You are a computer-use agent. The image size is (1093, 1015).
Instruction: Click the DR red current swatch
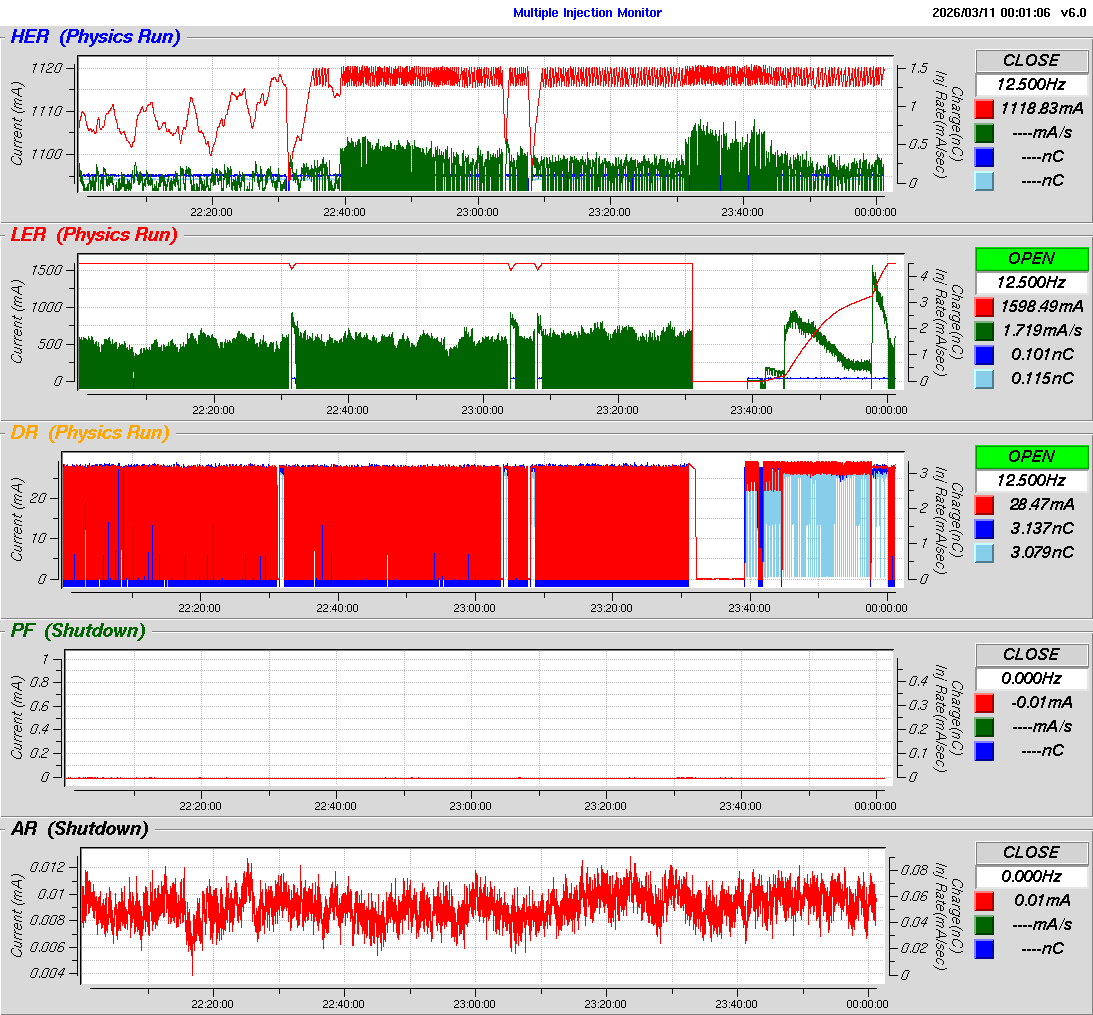[984, 504]
